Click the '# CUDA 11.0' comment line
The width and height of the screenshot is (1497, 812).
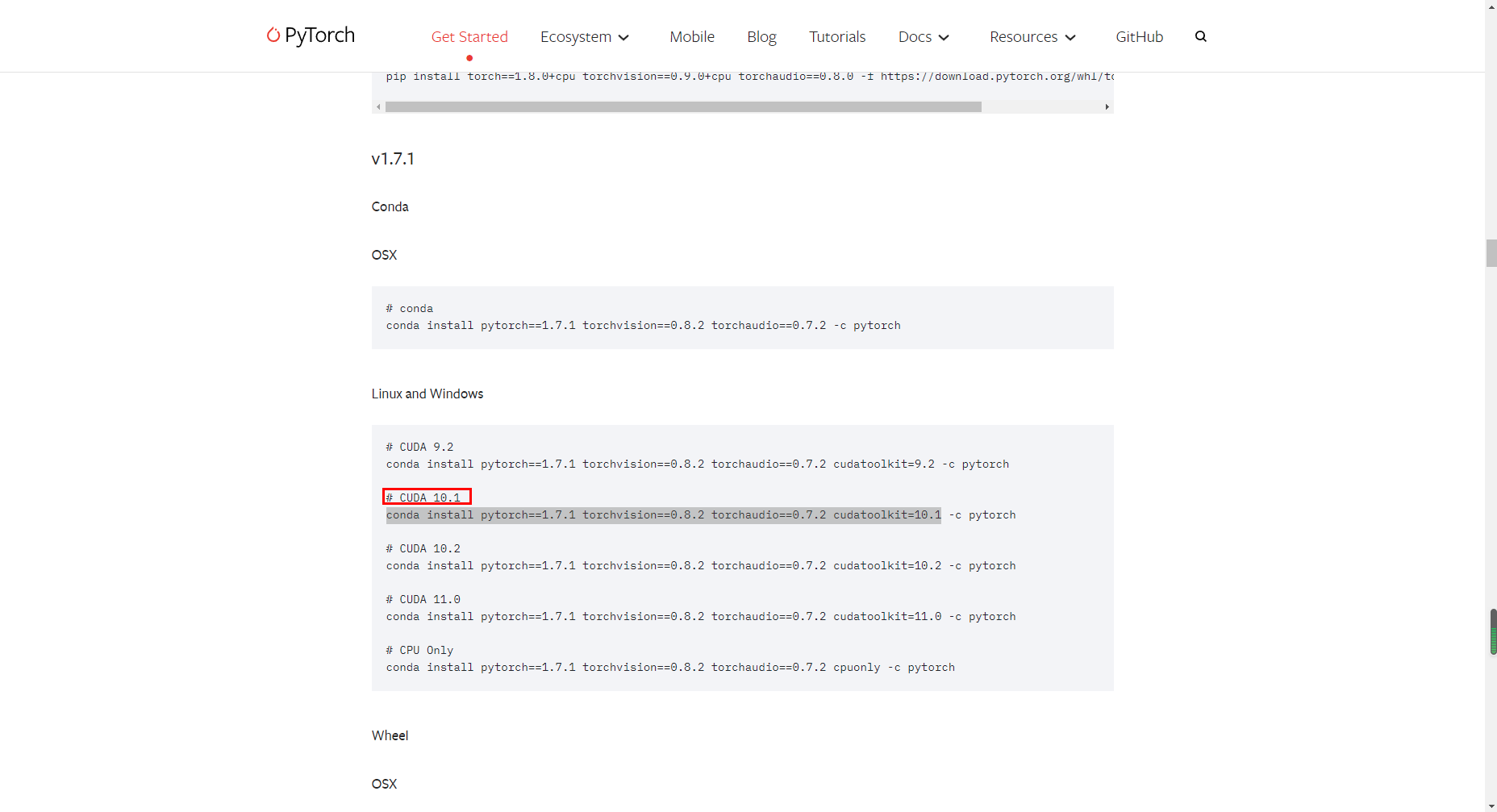coord(423,599)
